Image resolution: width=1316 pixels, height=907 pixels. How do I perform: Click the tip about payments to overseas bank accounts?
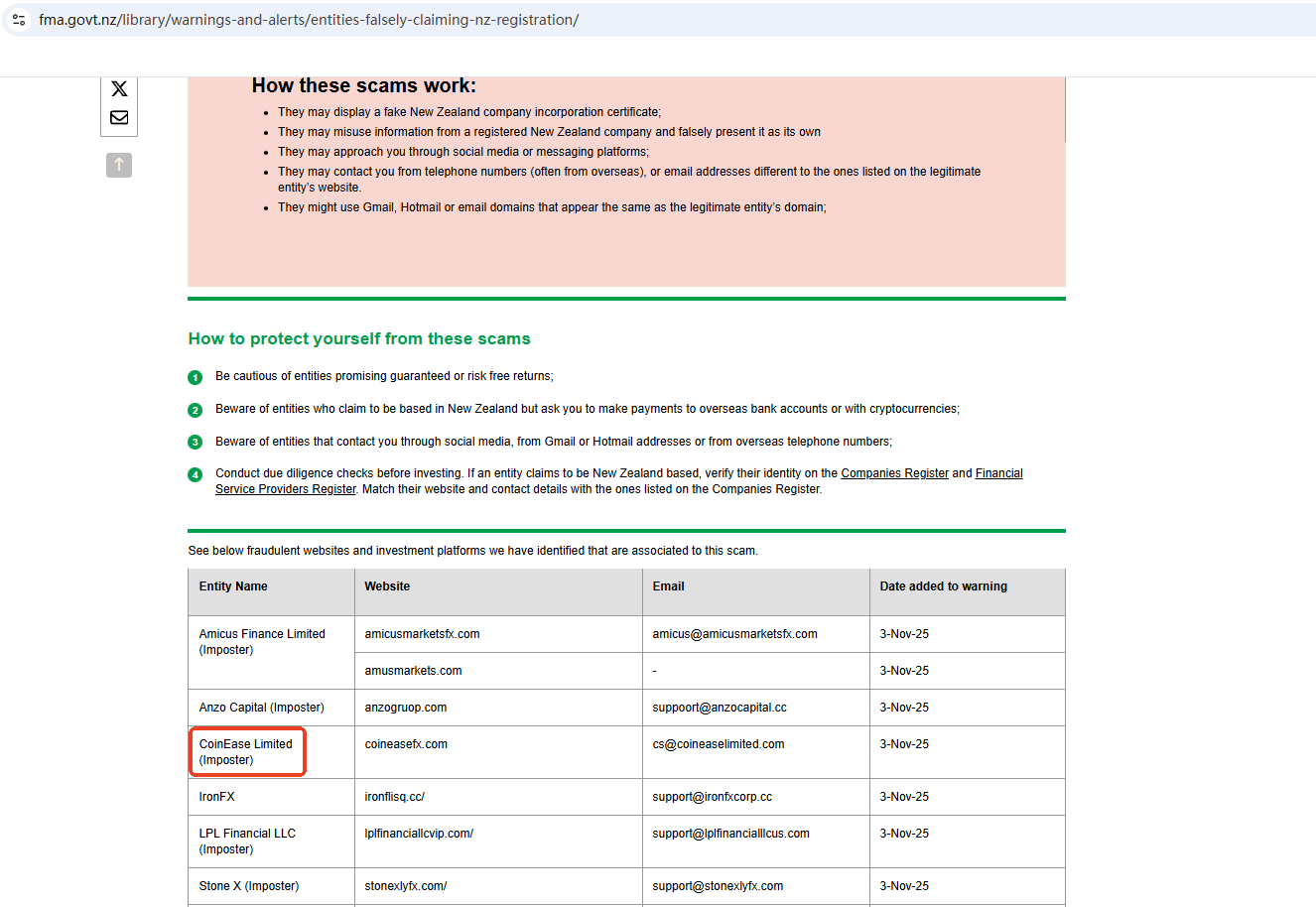588,409
